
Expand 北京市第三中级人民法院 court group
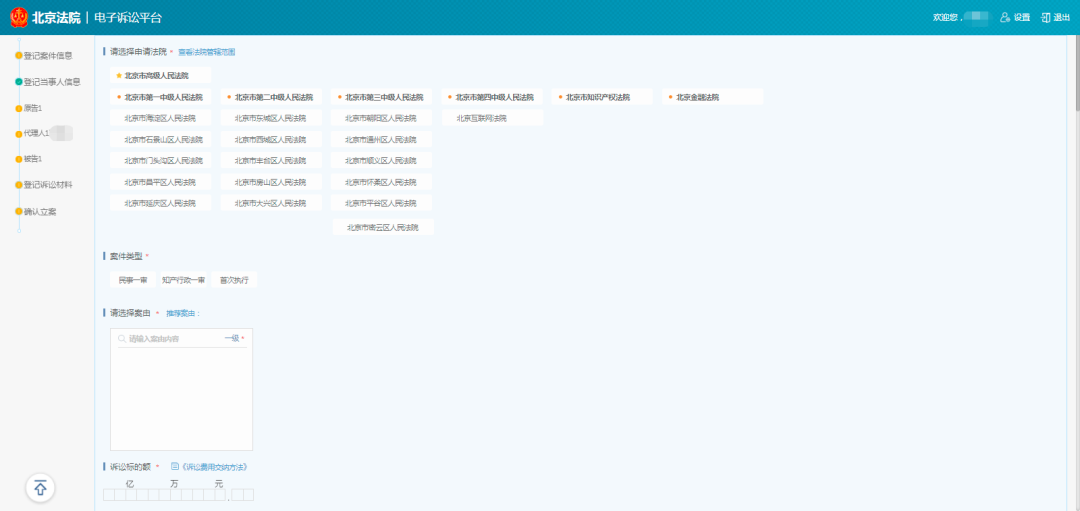point(384,97)
